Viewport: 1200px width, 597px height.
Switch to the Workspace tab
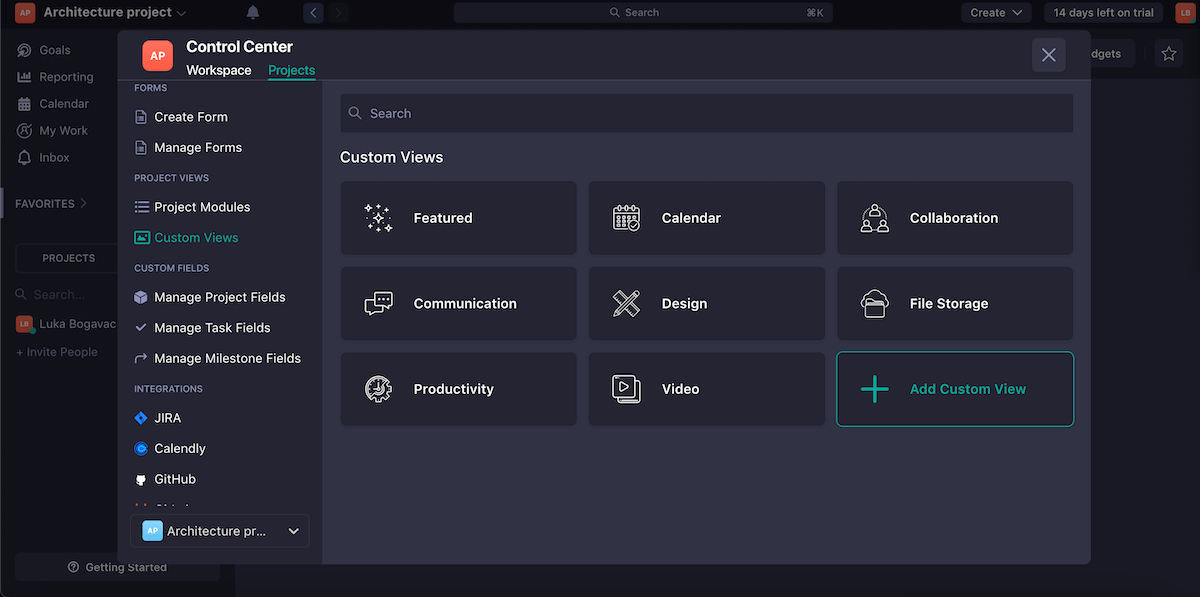click(x=218, y=70)
